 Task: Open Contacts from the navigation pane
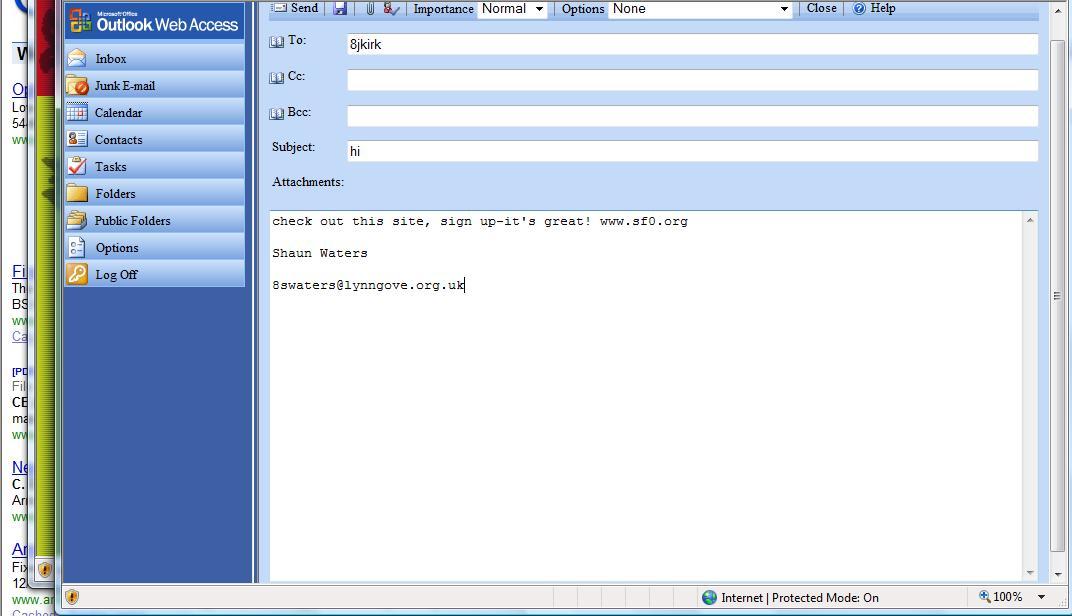tap(118, 140)
